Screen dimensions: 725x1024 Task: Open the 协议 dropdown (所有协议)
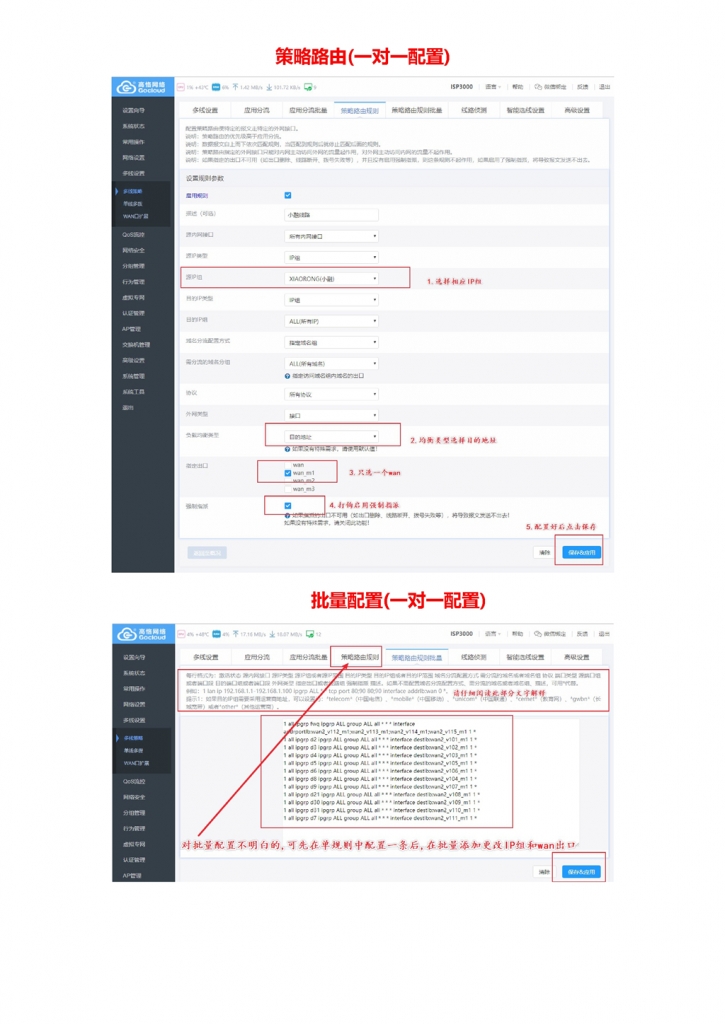pyautogui.click(x=331, y=394)
